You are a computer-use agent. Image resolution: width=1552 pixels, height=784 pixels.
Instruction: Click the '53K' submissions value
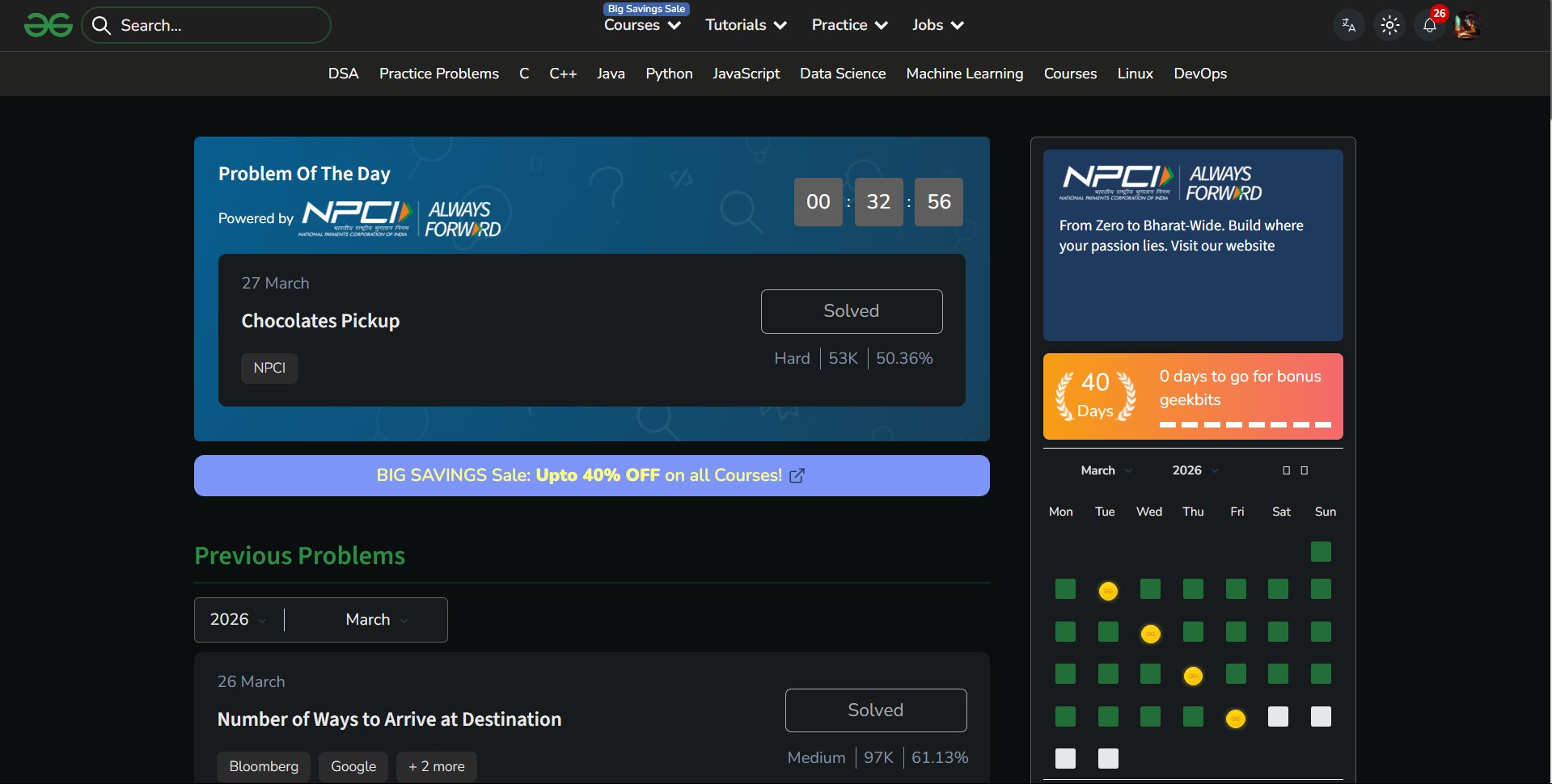click(843, 358)
